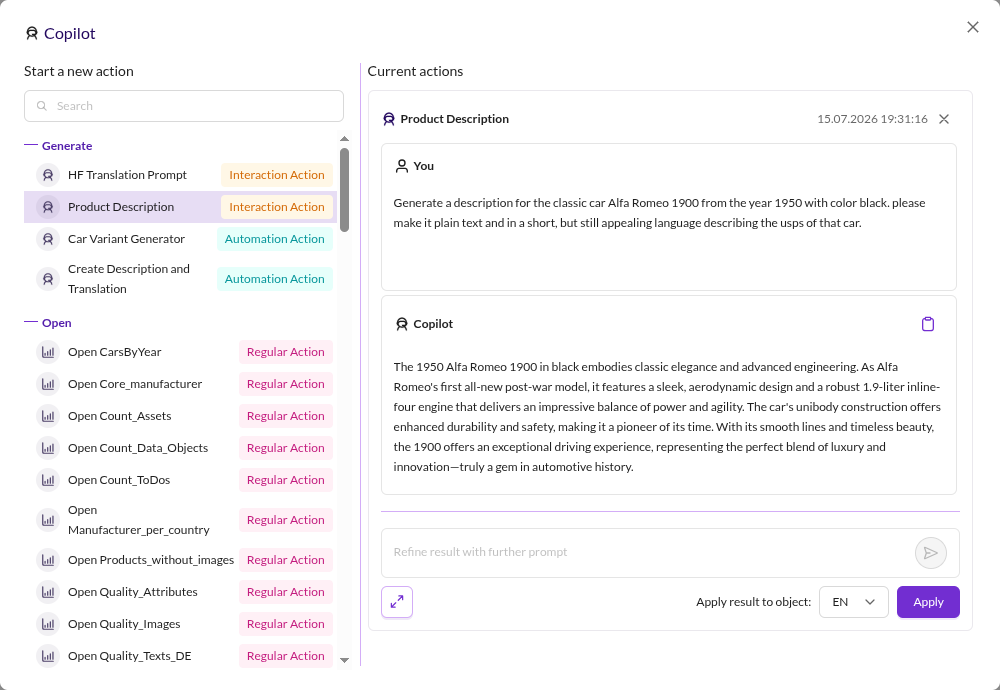The height and width of the screenshot is (690, 1000).
Task: Click the Interaction Action badge for HF Translation Prompt
Action: (x=277, y=175)
